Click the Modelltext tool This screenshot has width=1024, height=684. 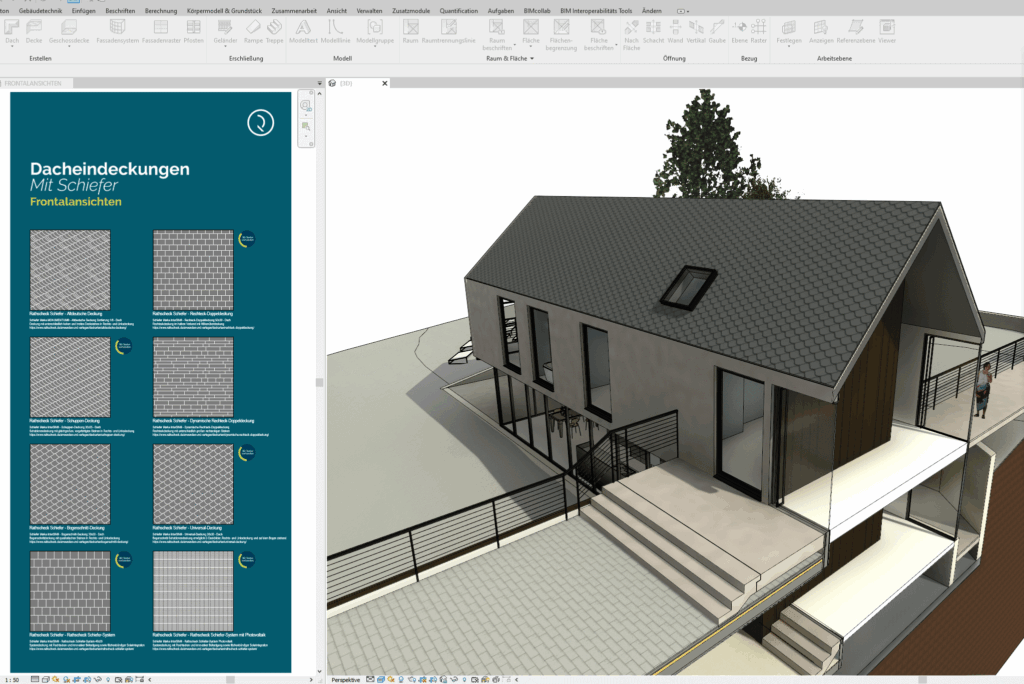(302, 30)
